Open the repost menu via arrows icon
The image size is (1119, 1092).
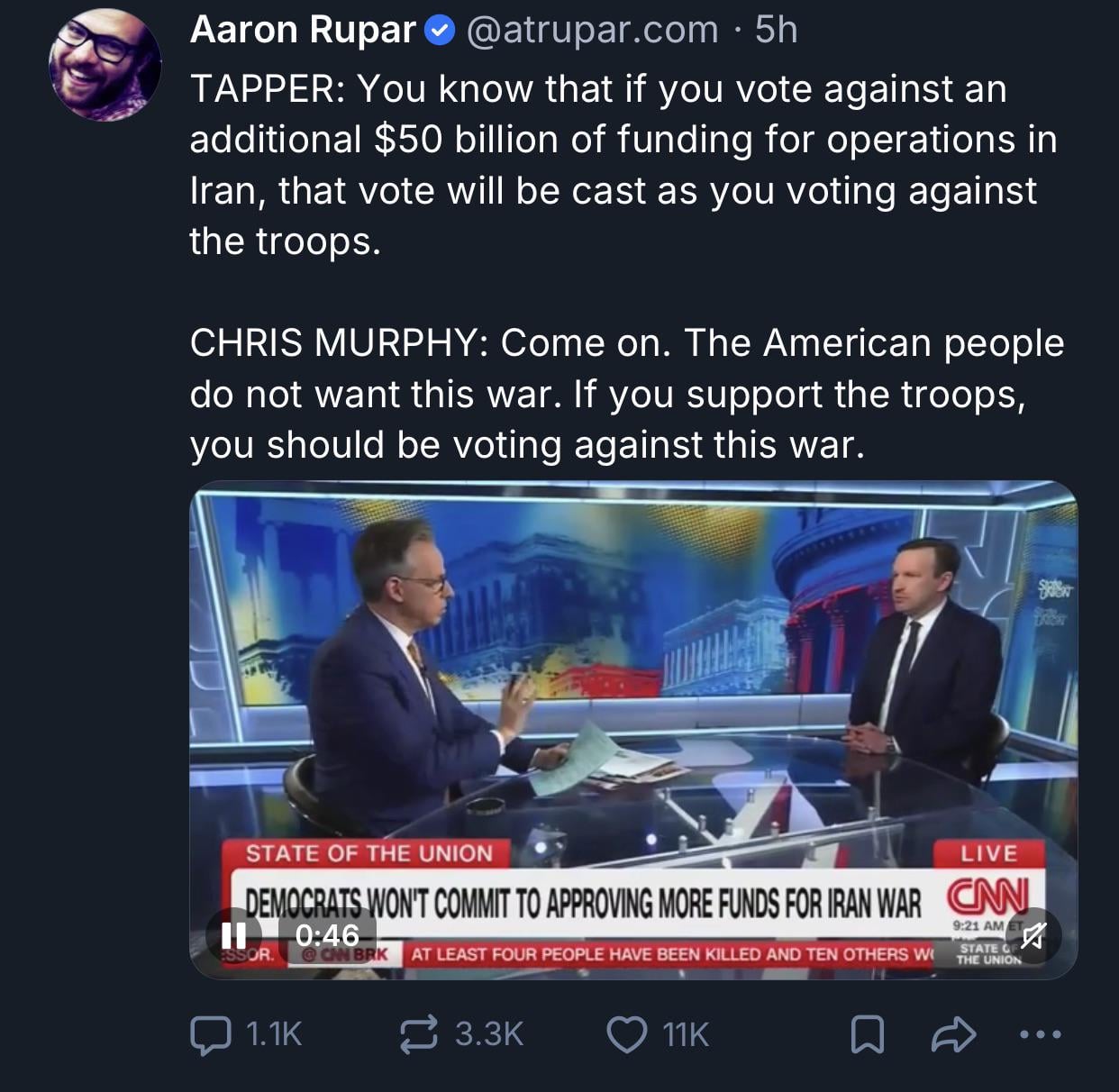(x=419, y=1034)
